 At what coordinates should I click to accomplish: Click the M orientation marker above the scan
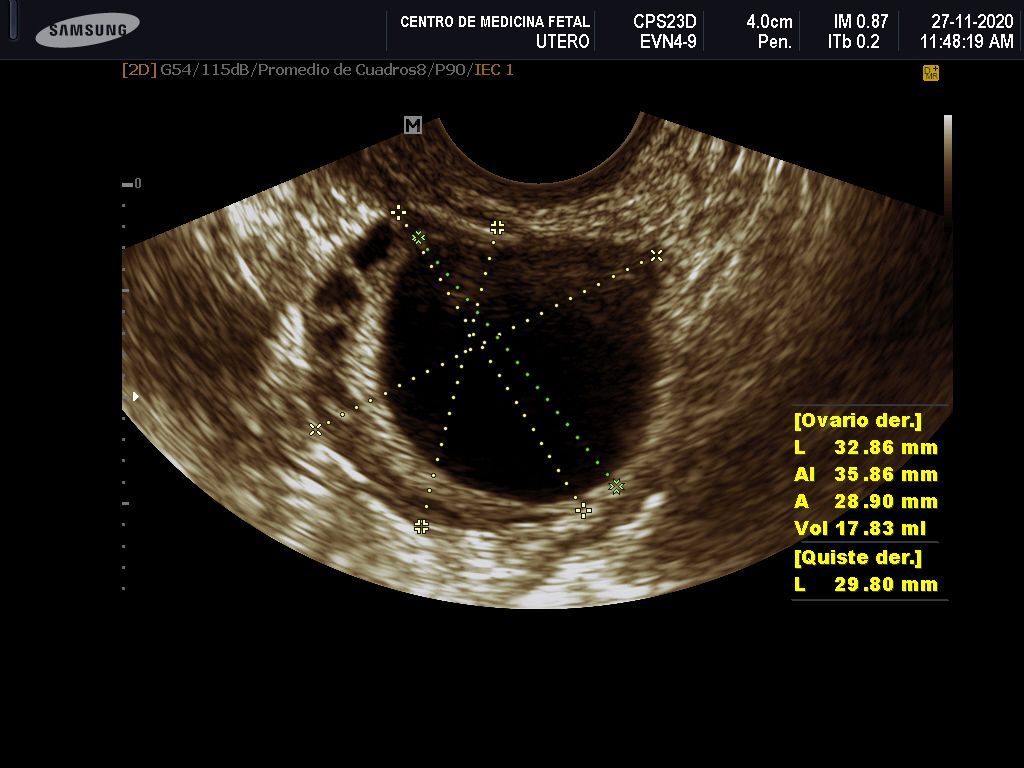coord(413,125)
